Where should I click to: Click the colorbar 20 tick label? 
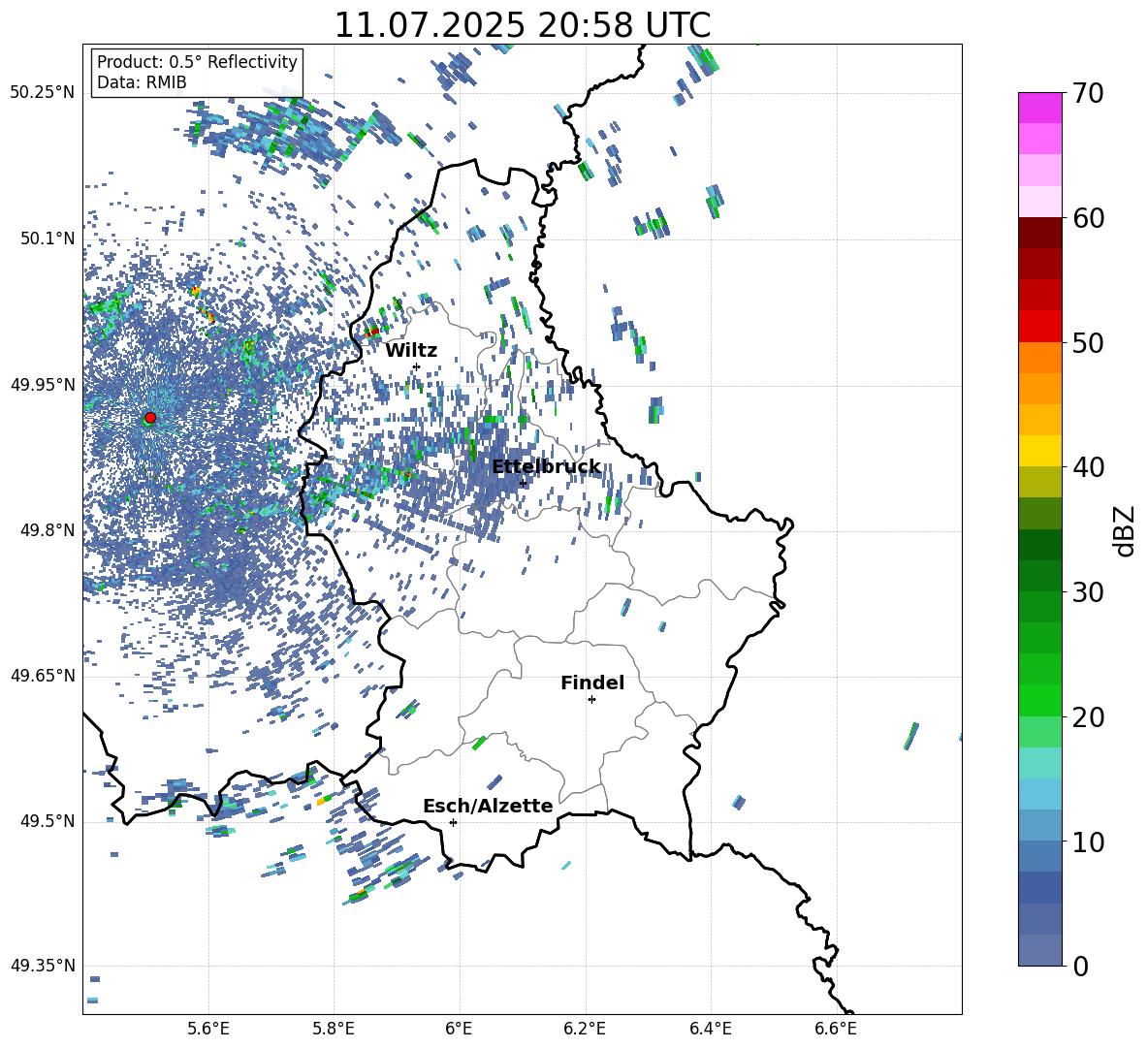(1089, 717)
